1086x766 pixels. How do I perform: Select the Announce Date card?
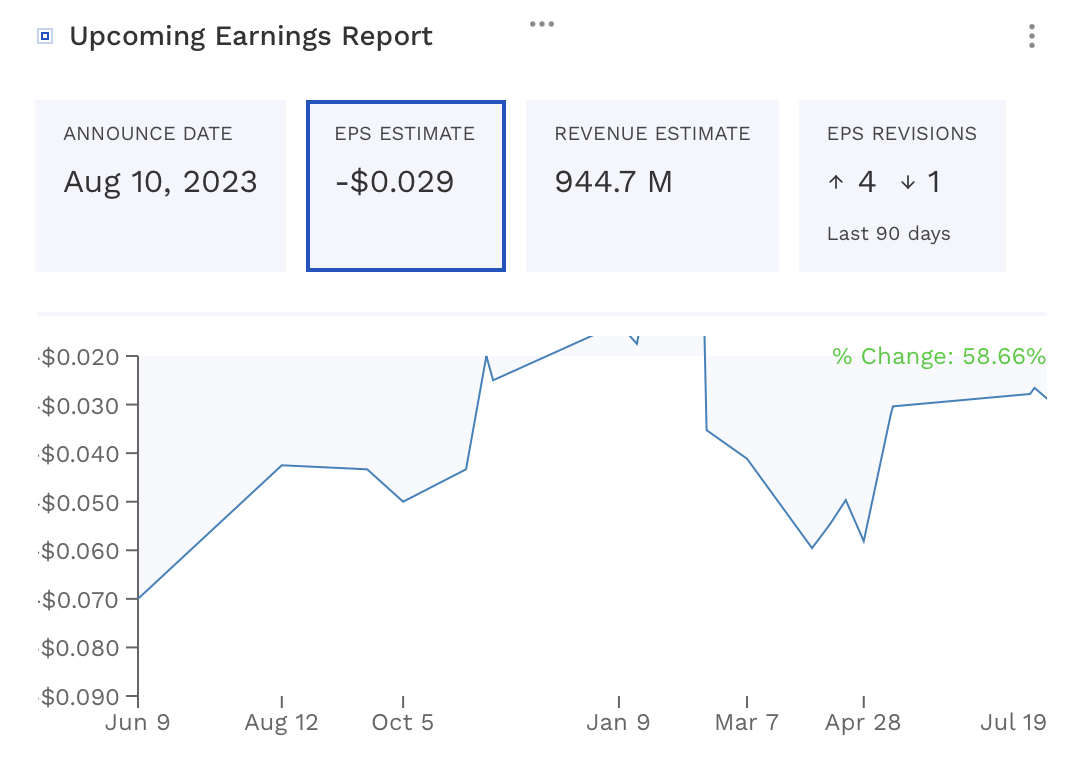click(160, 184)
